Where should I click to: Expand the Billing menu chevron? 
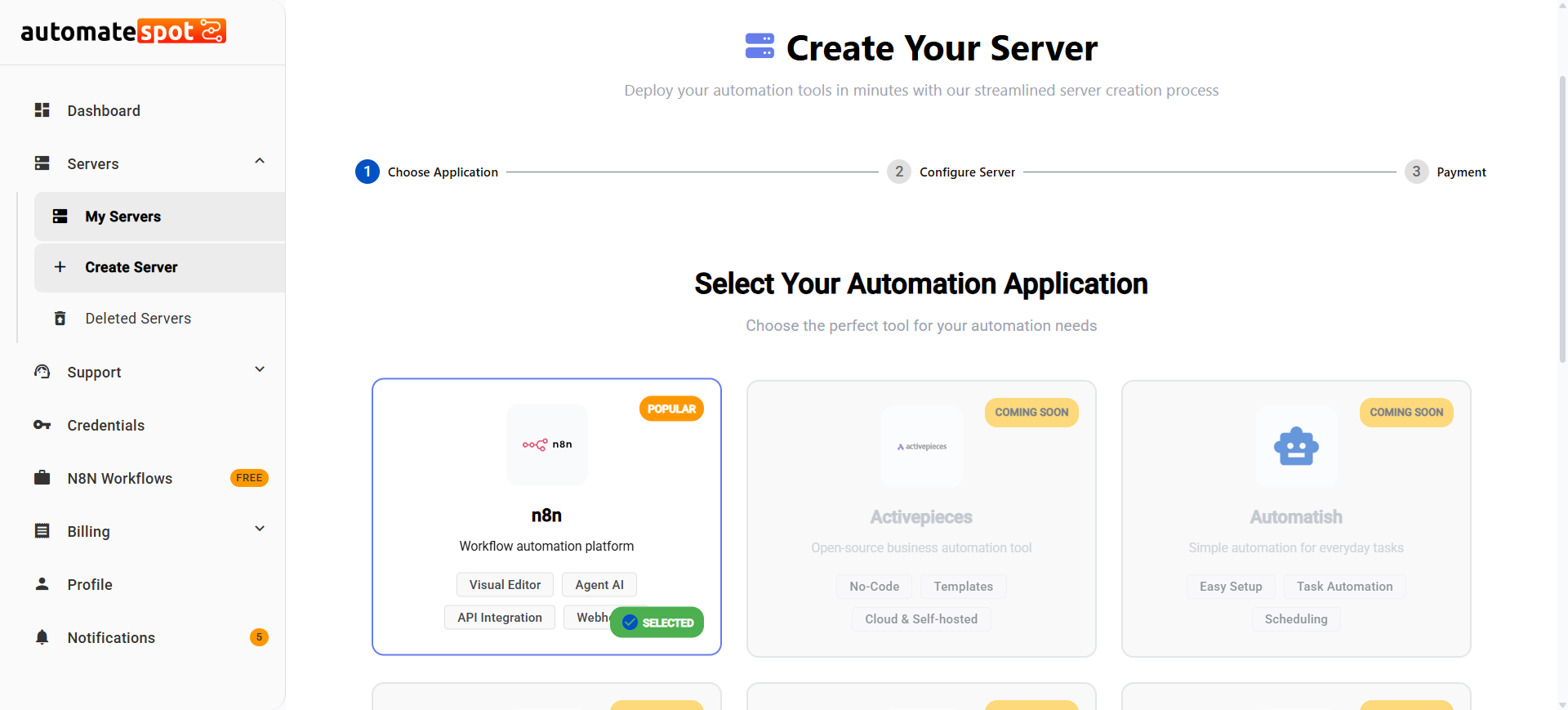click(260, 529)
